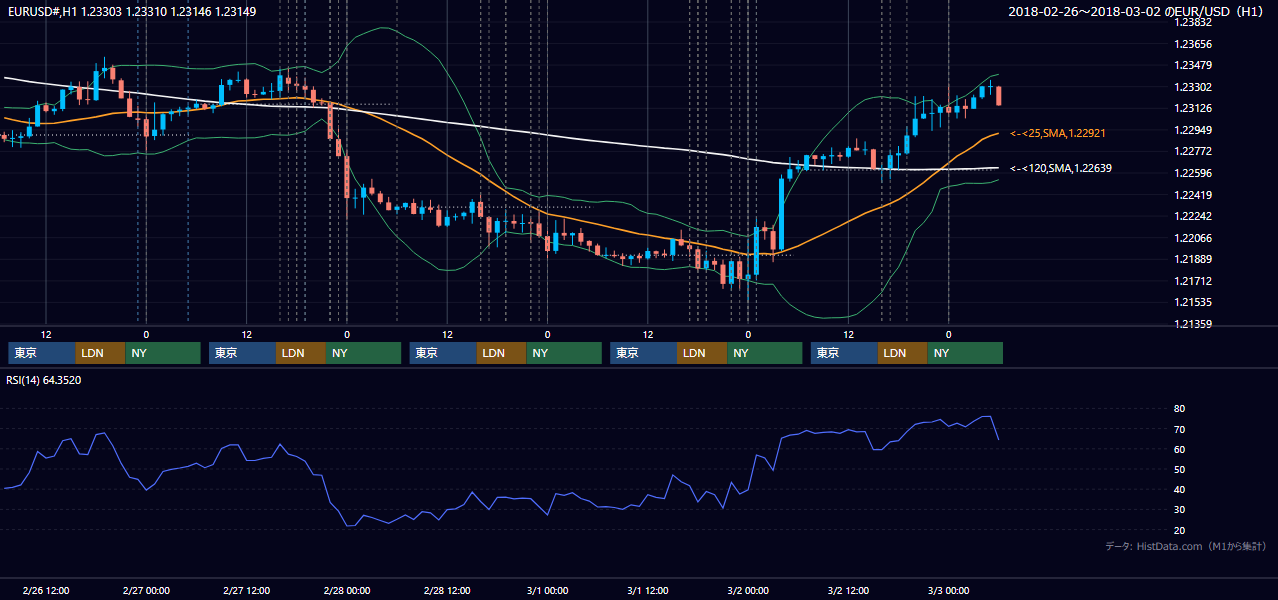
Task: Select RSI scale value 70
Action: 1180,429
